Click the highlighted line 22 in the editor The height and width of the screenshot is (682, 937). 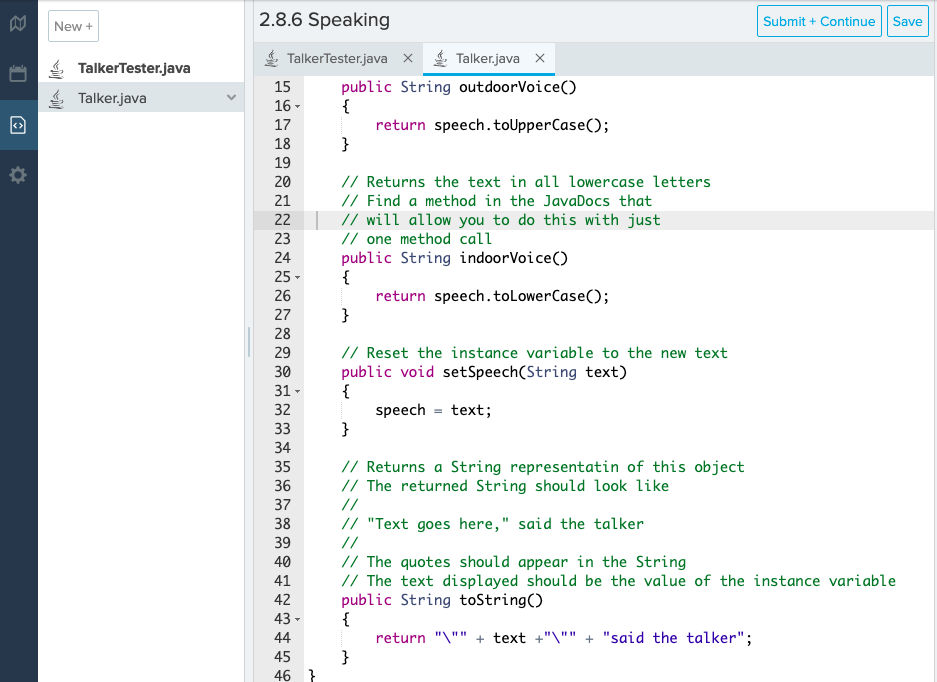click(x=500, y=220)
